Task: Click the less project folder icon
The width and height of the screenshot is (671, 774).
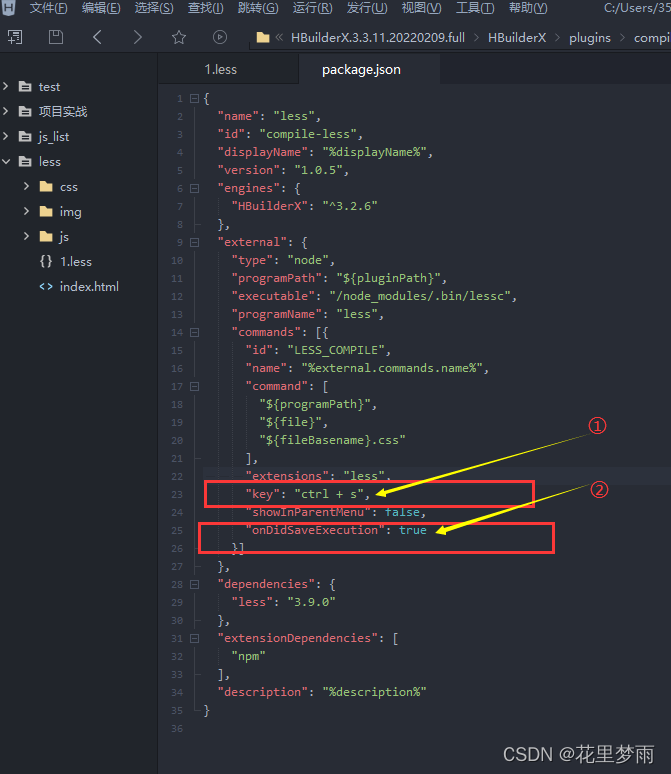Action: click(25, 162)
